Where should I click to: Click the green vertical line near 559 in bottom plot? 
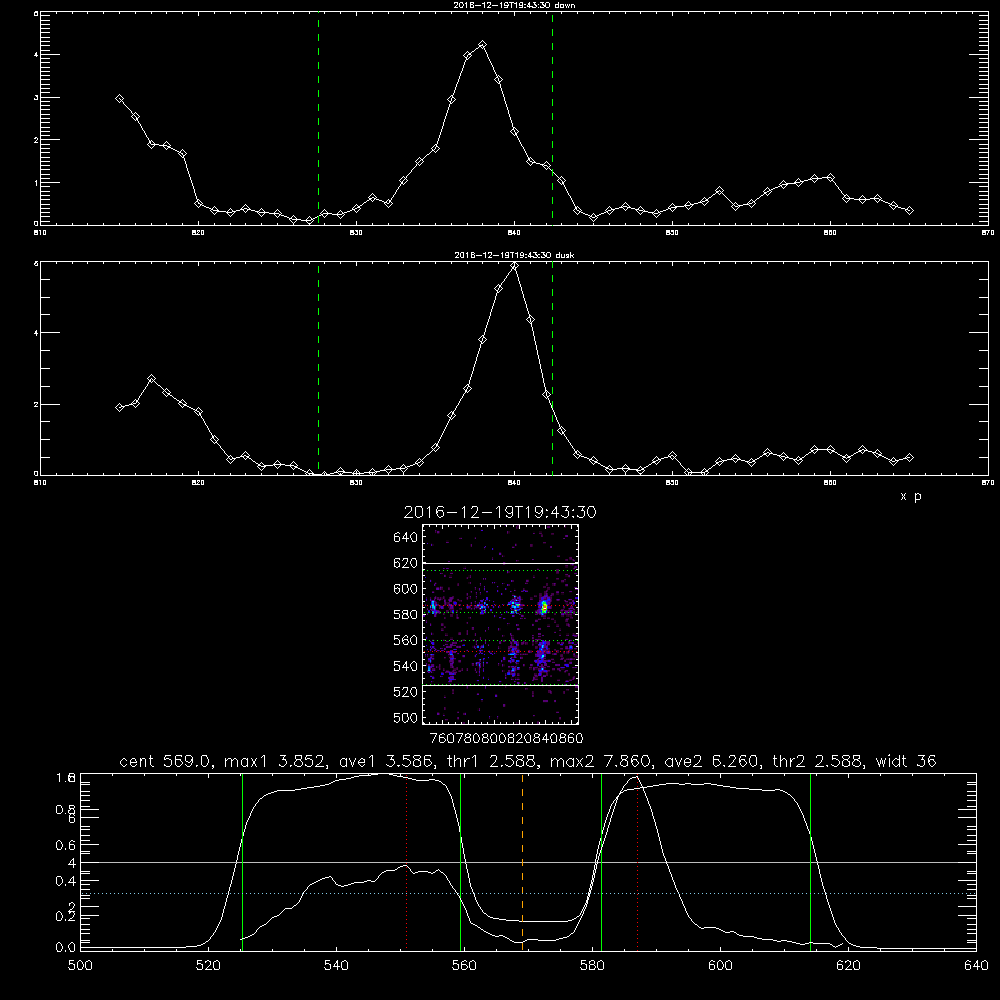(x=460, y=861)
